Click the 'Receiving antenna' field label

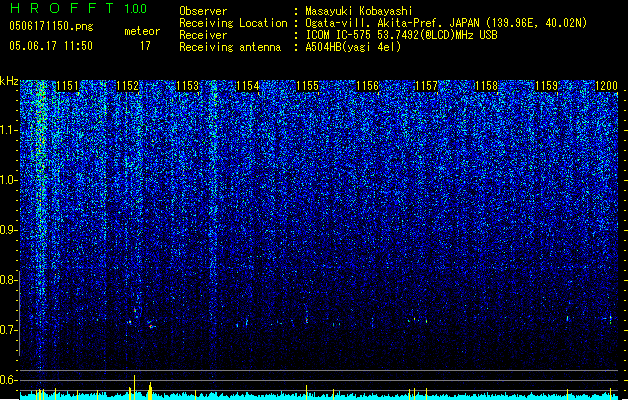[230, 47]
